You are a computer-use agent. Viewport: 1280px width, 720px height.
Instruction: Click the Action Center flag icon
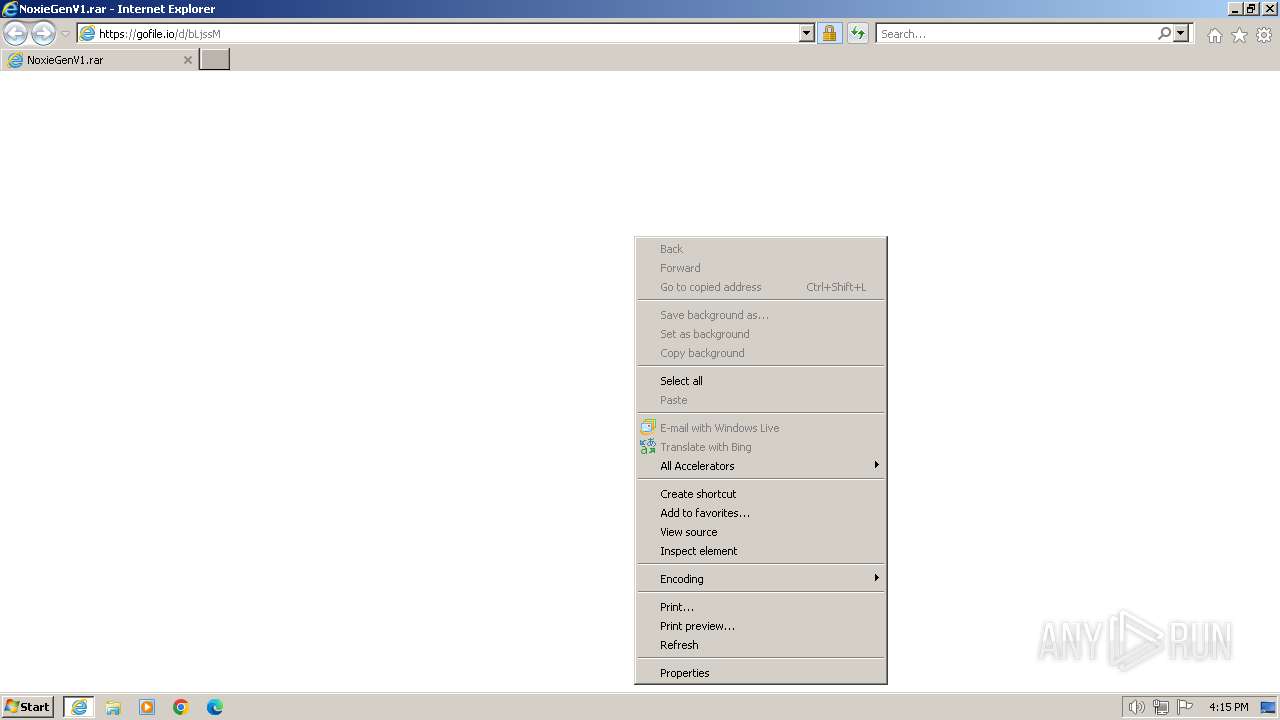pyautogui.click(x=1185, y=707)
